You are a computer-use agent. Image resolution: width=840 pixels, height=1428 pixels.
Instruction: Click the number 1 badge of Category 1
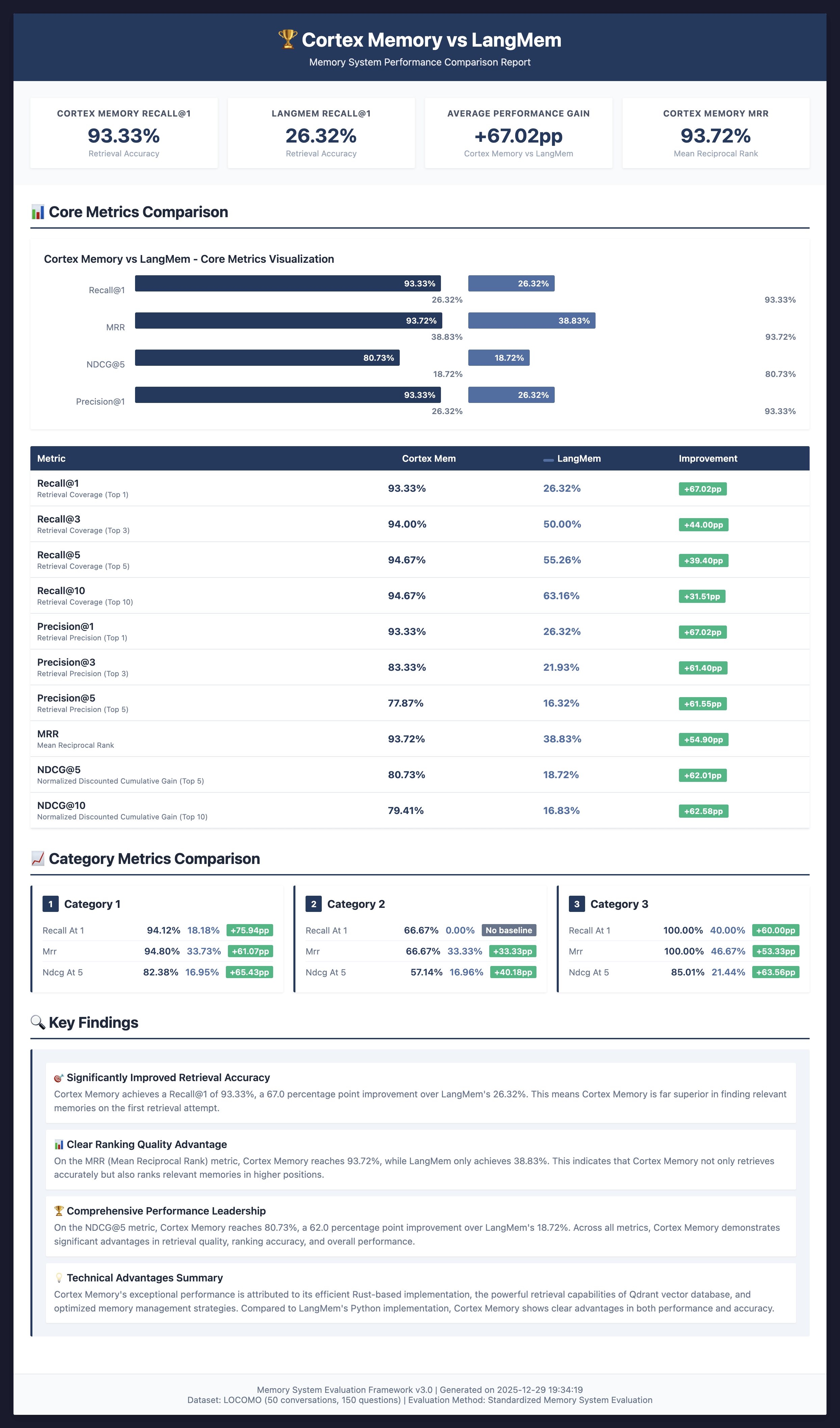[x=50, y=904]
